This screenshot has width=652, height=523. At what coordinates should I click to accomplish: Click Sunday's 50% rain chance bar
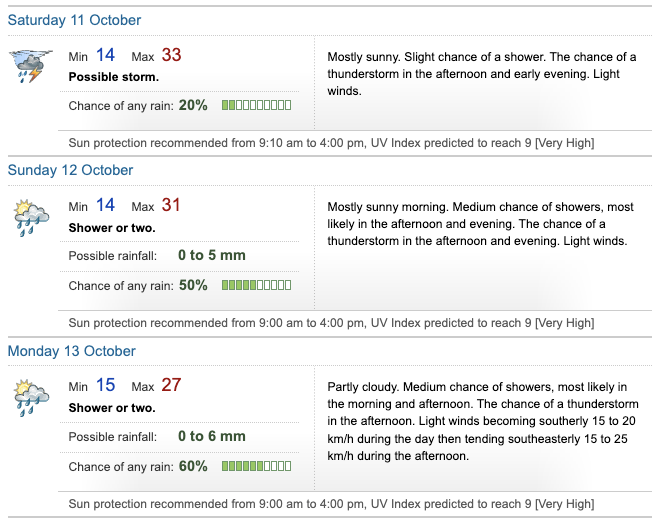point(257,285)
